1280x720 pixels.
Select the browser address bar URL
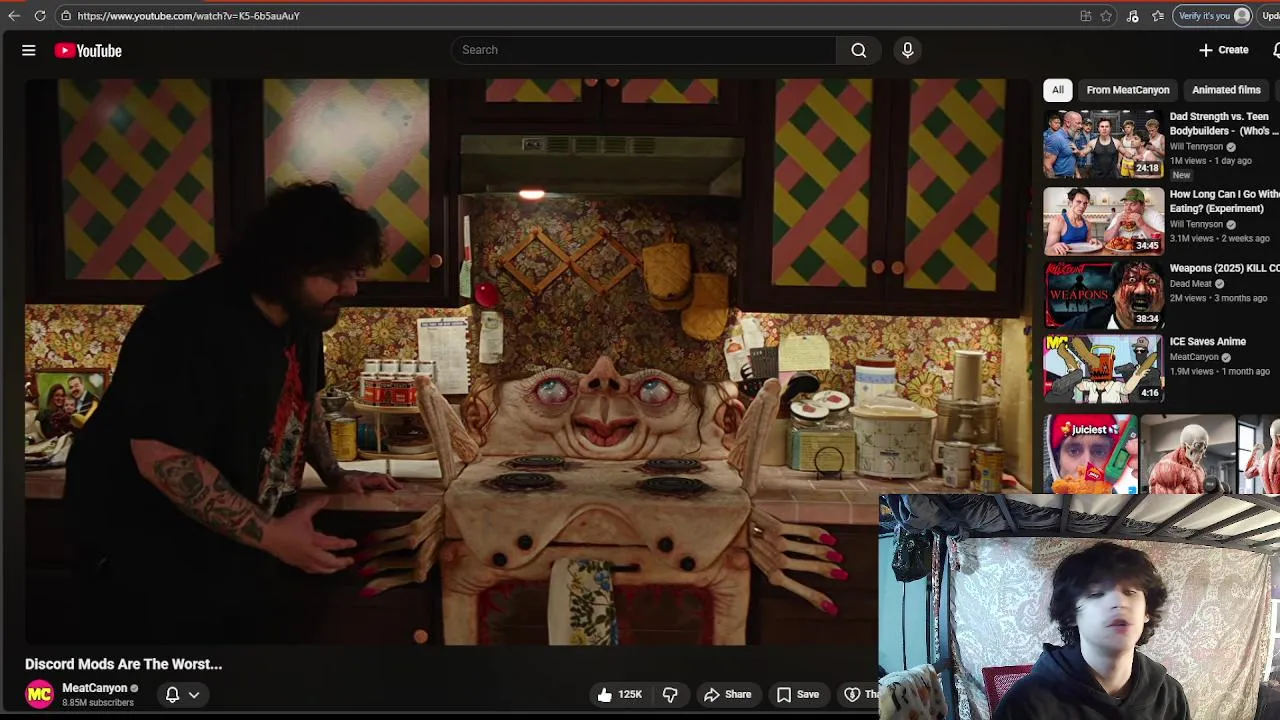click(x=188, y=16)
